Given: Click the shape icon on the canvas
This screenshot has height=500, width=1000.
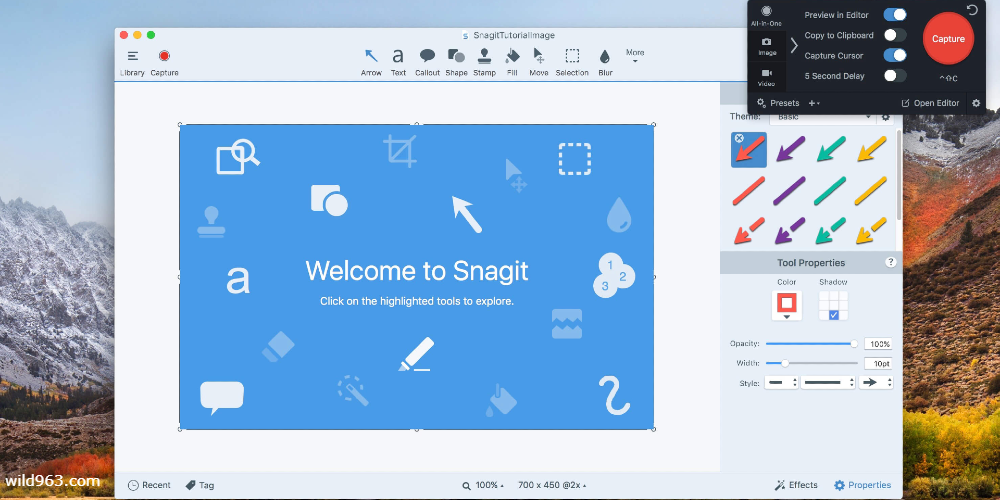Looking at the screenshot, I should pos(329,200).
